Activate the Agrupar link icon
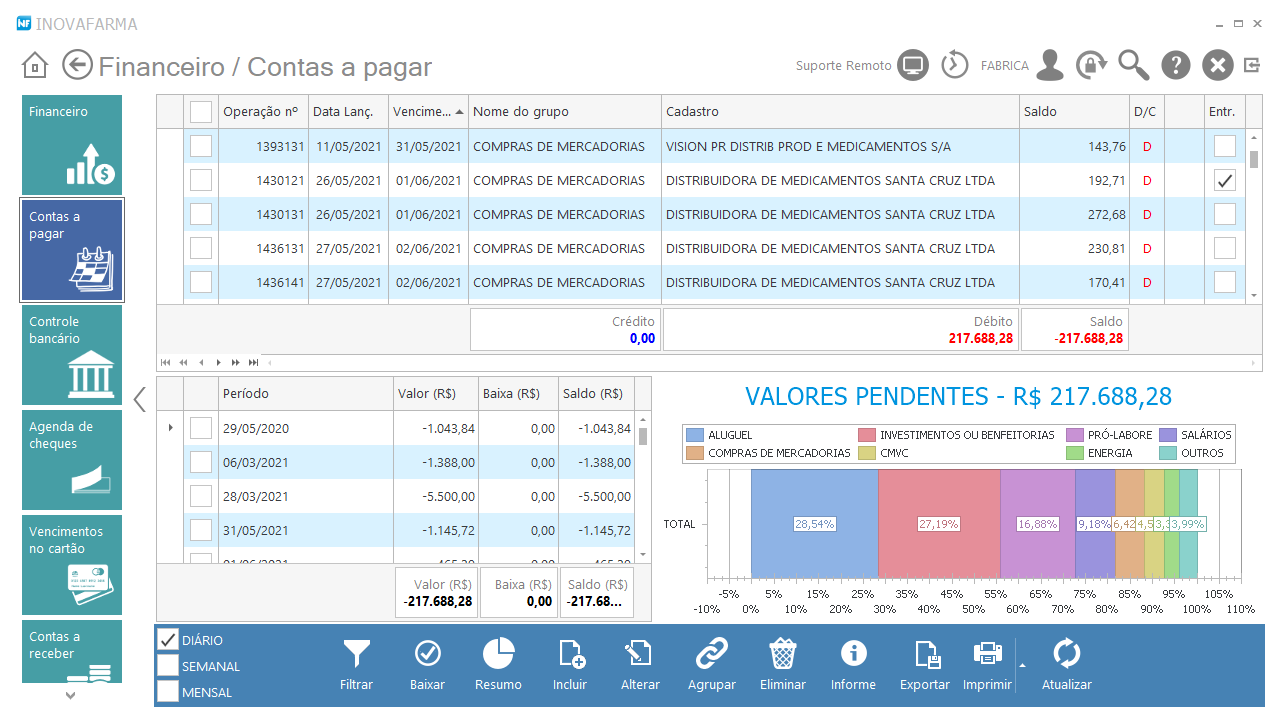 pyautogui.click(x=711, y=655)
